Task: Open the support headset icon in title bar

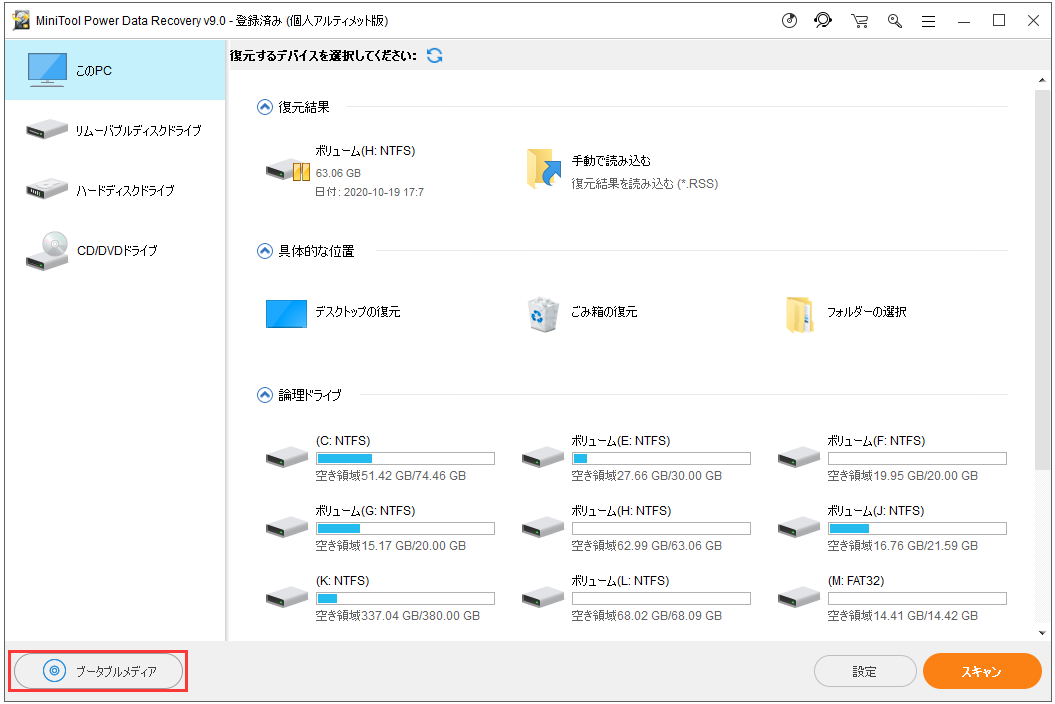Action: click(x=823, y=20)
